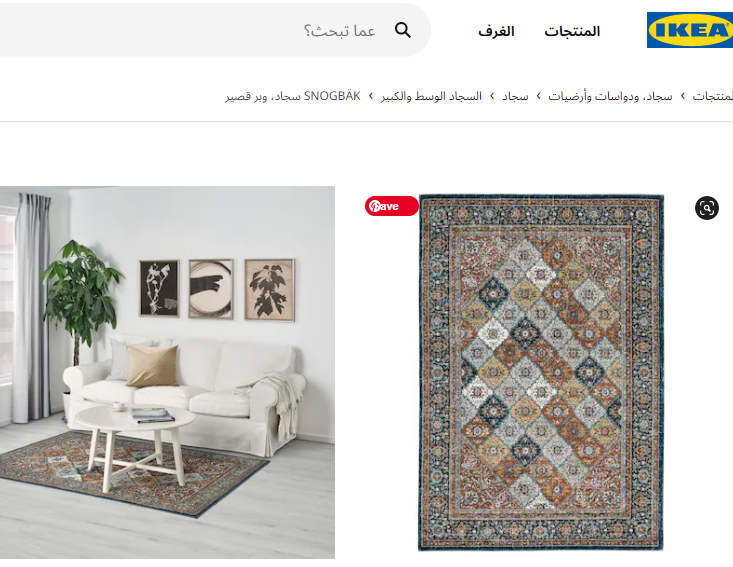Open the الغرف menu

(496, 31)
